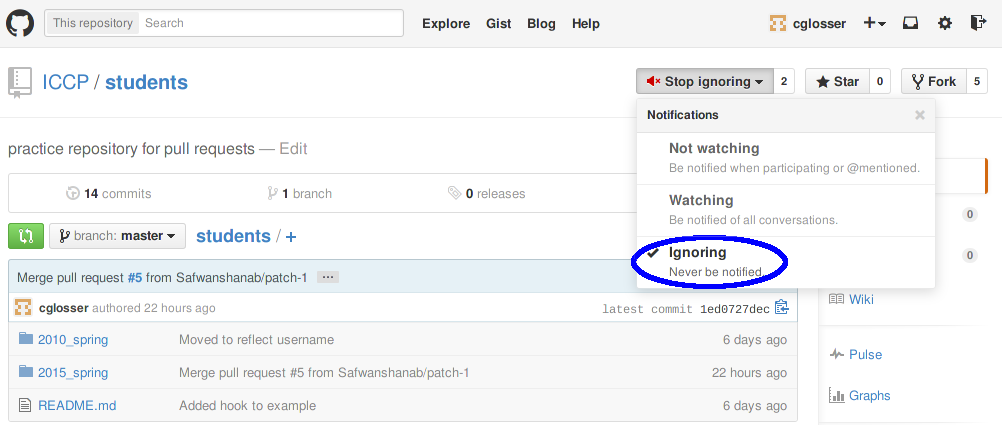Screen dimensions: 1002x425
Task: Open cglosser commit author name
Action: click(x=64, y=308)
